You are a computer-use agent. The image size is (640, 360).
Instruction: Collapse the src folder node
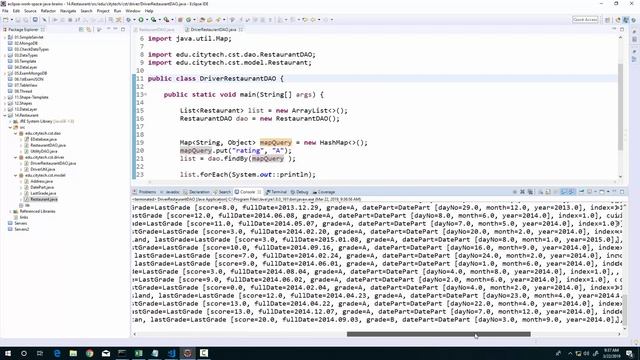tap(10, 127)
